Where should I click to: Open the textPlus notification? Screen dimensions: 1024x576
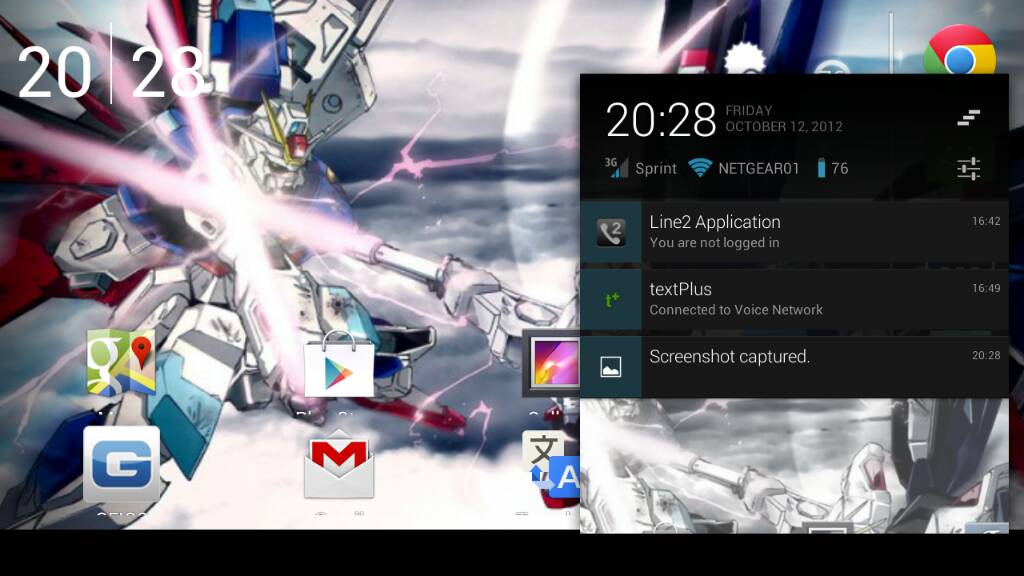coord(794,300)
